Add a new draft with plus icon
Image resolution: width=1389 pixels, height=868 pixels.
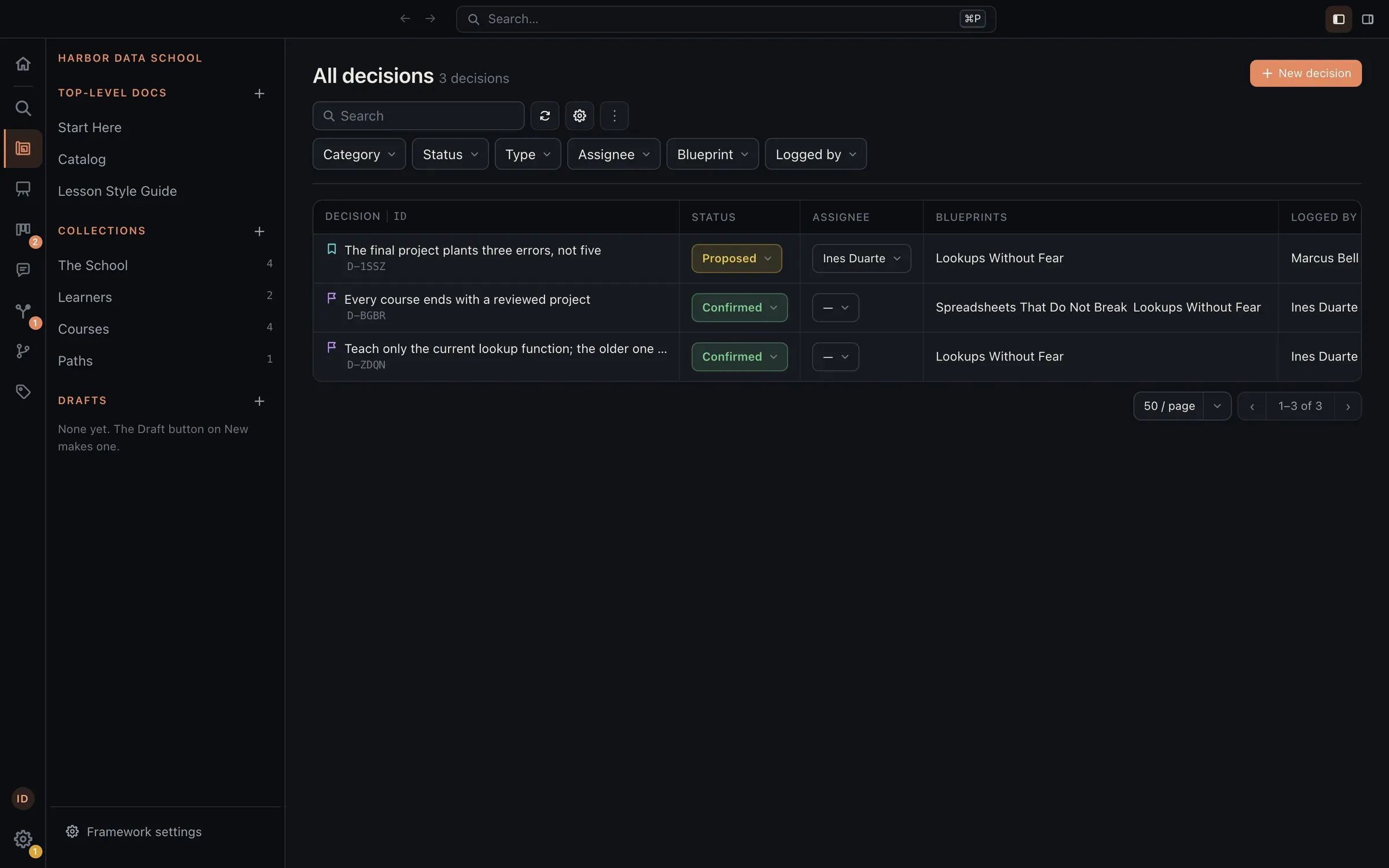[259, 401]
